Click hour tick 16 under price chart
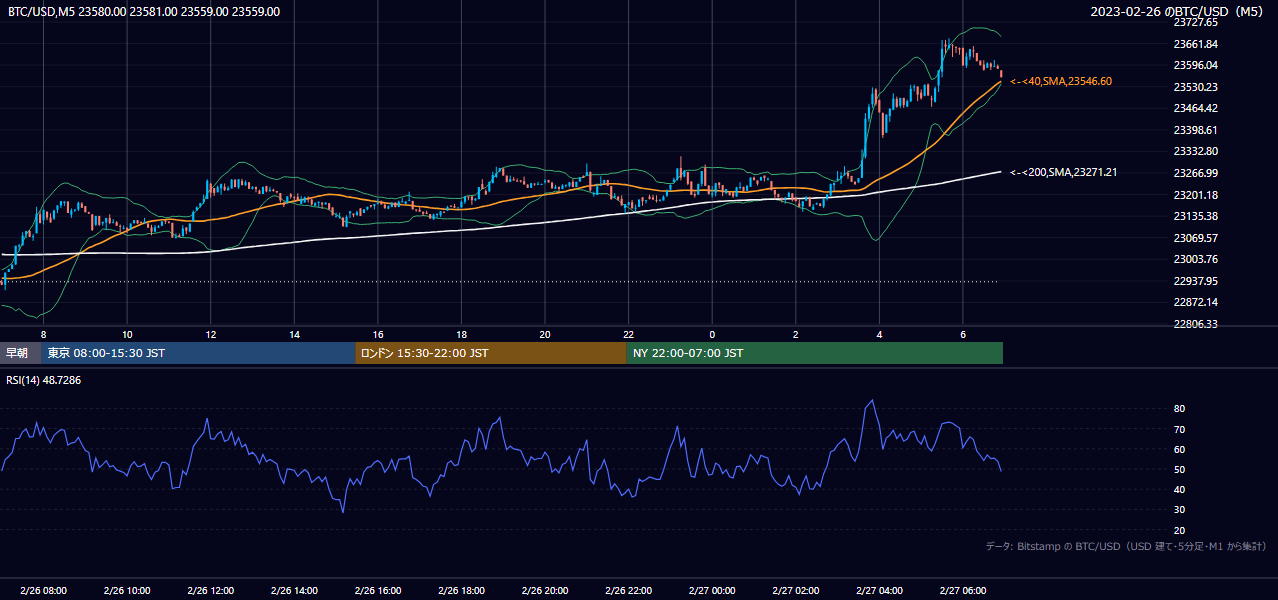 (x=378, y=334)
